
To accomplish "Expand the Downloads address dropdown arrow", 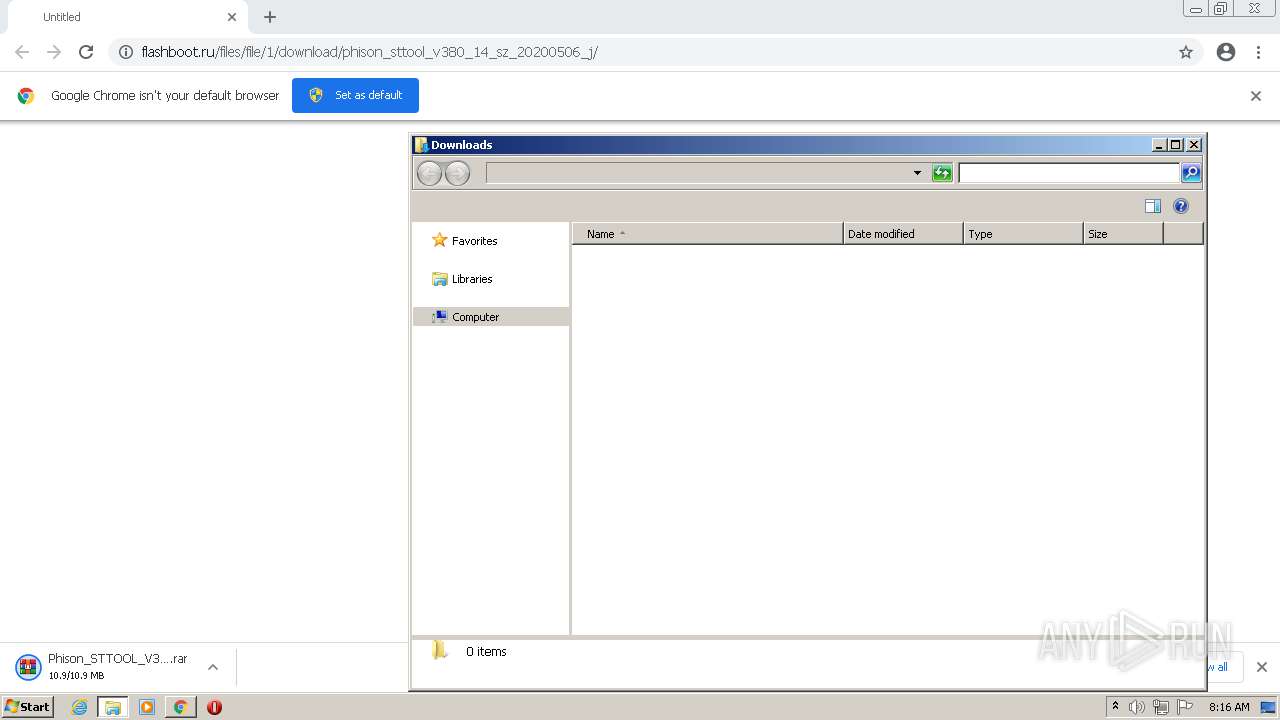I will (x=917, y=173).
